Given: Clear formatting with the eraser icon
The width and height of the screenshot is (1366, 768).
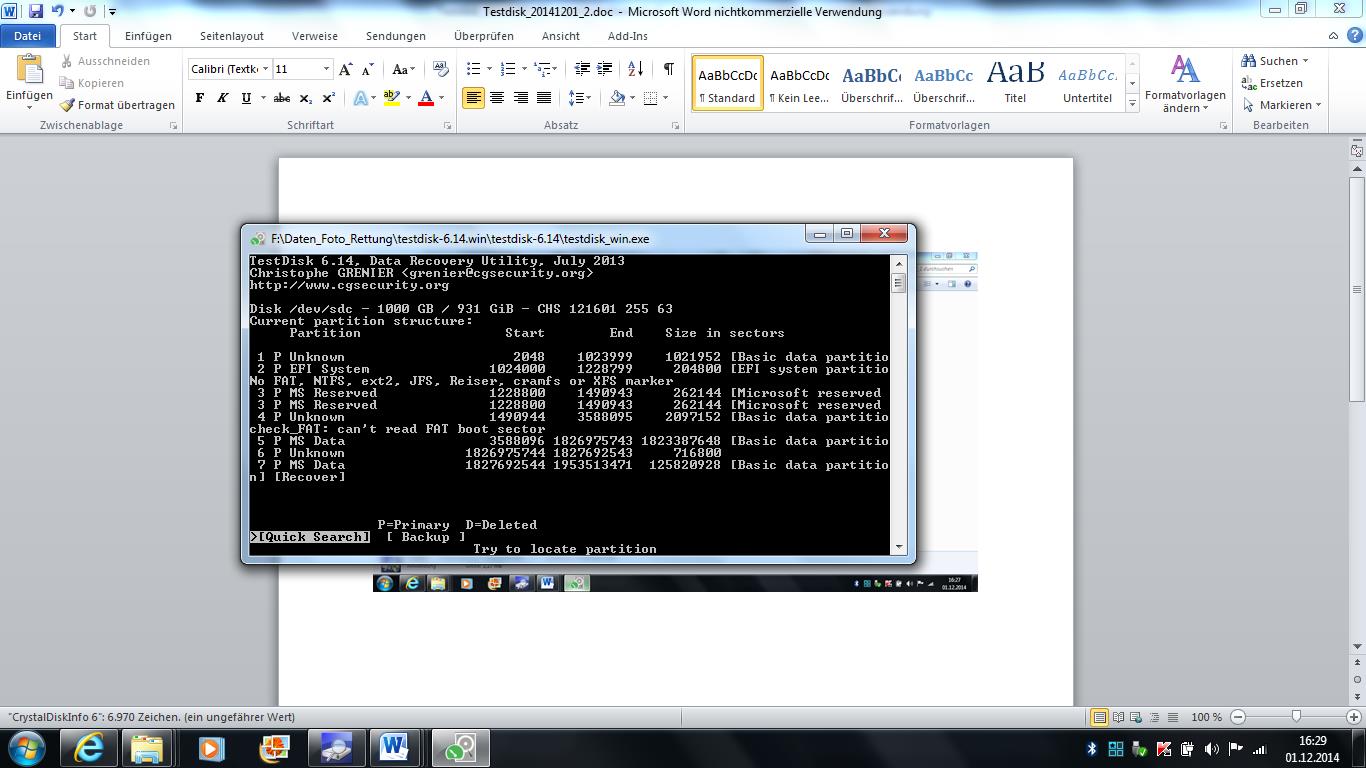Looking at the screenshot, I should pos(441,69).
